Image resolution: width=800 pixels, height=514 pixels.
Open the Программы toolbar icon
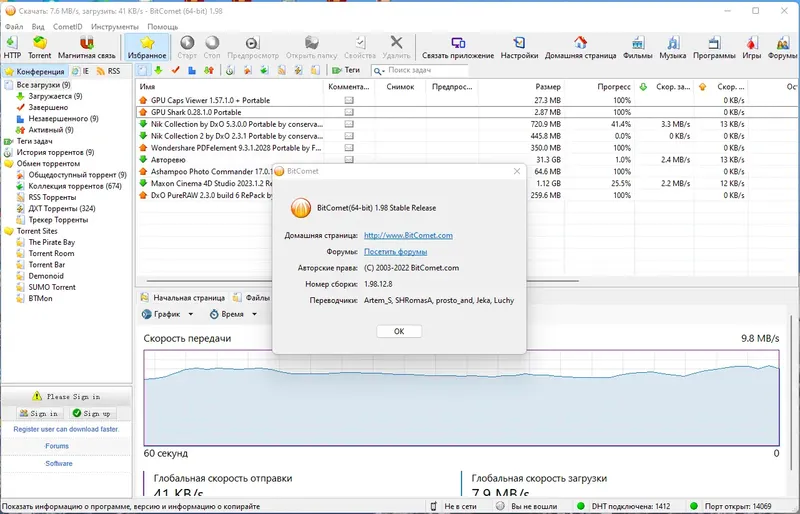[714, 47]
